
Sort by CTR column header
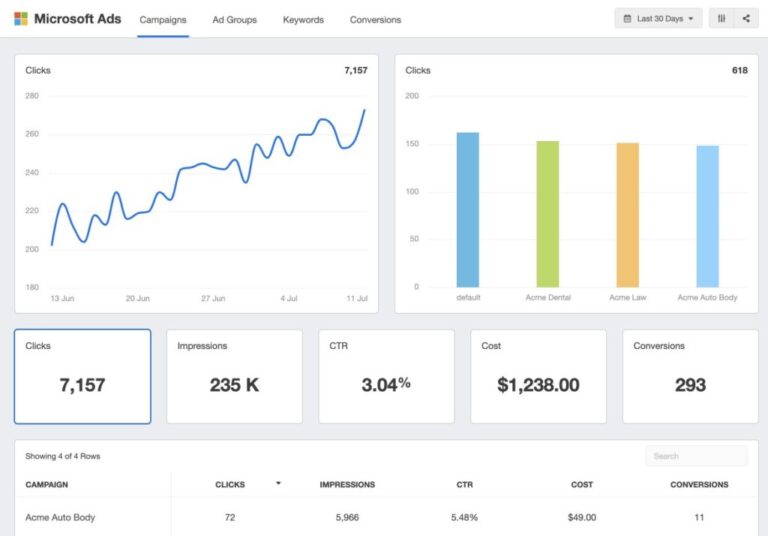tap(464, 485)
